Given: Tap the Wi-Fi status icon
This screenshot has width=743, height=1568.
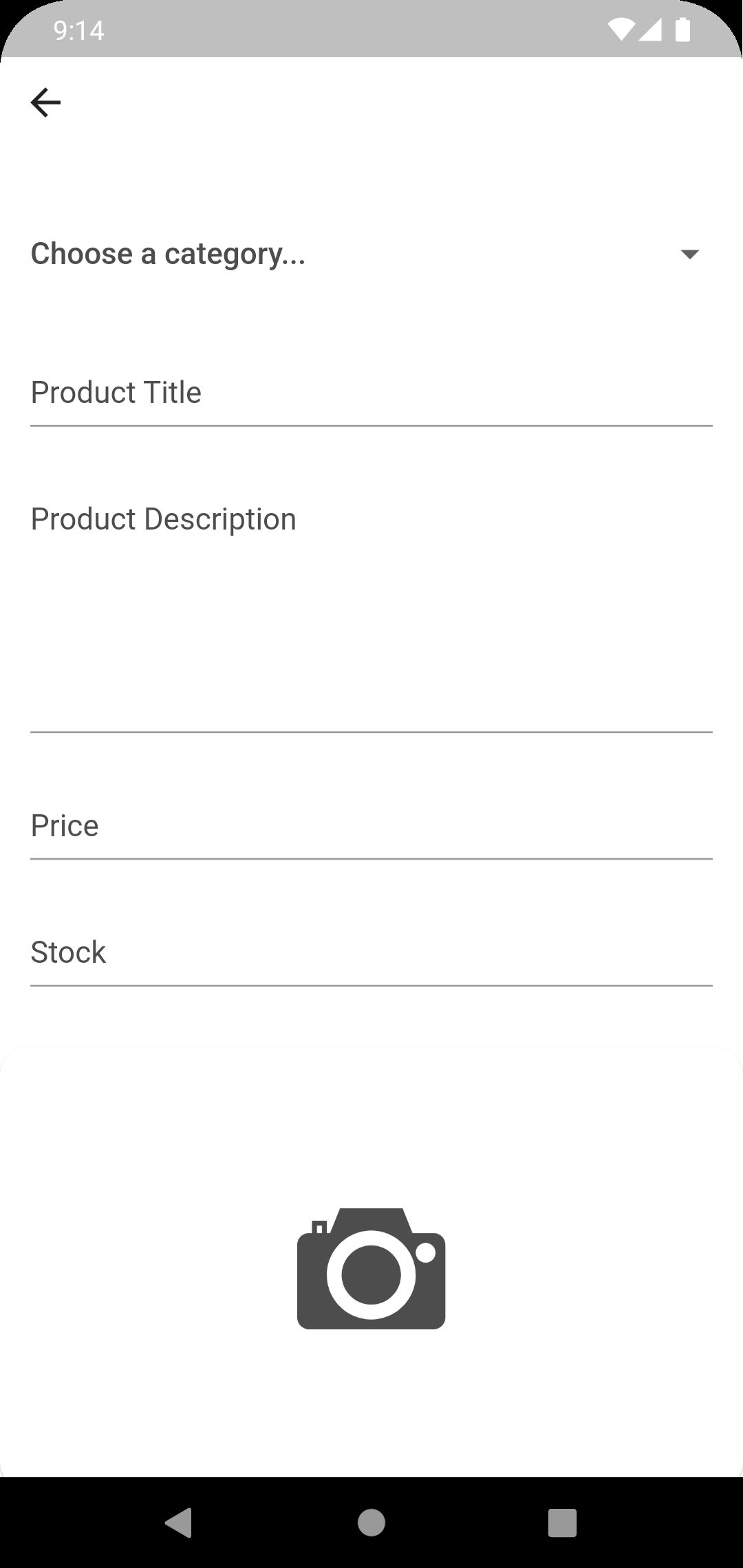Looking at the screenshot, I should (x=621, y=30).
